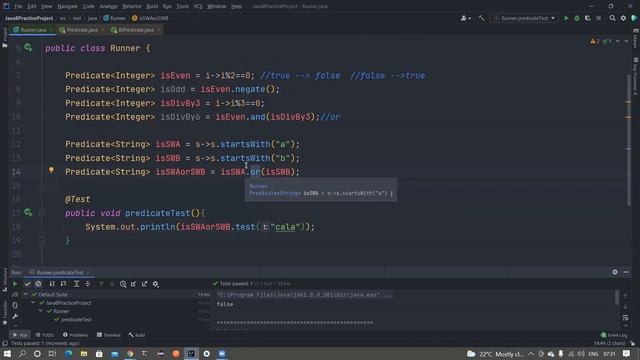Go to next highlighted error arrow
This screenshot has height=360, width=640.
click(x=626, y=41)
